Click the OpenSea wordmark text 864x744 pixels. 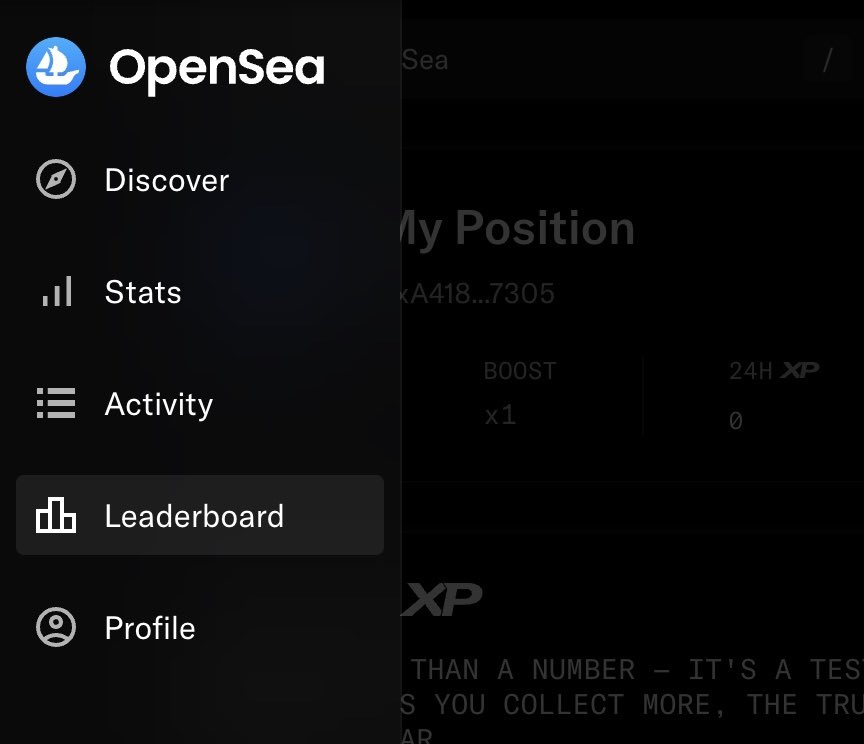(217, 68)
